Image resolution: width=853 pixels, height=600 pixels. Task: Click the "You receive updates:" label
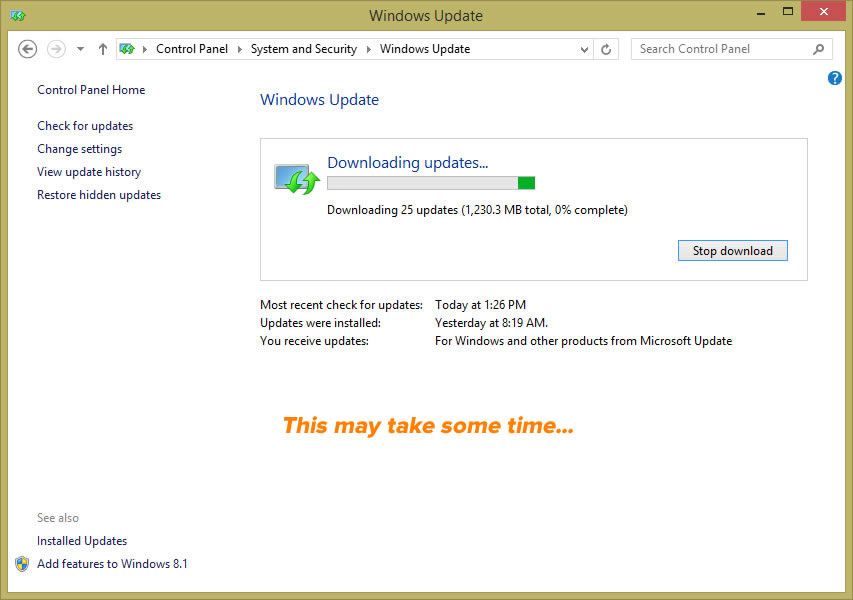click(314, 341)
